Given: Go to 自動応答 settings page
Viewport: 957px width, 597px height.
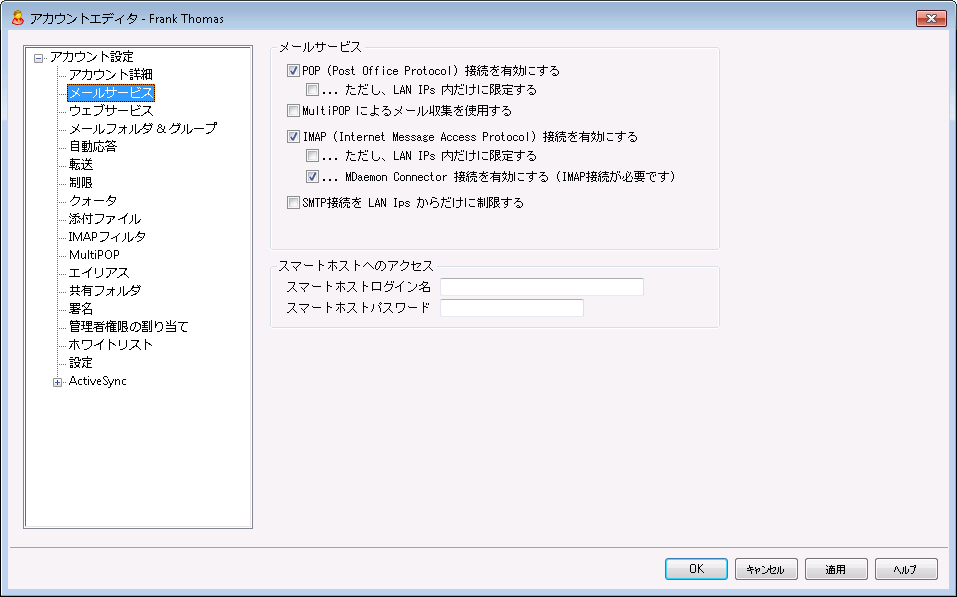Looking at the screenshot, I should 92,147.
